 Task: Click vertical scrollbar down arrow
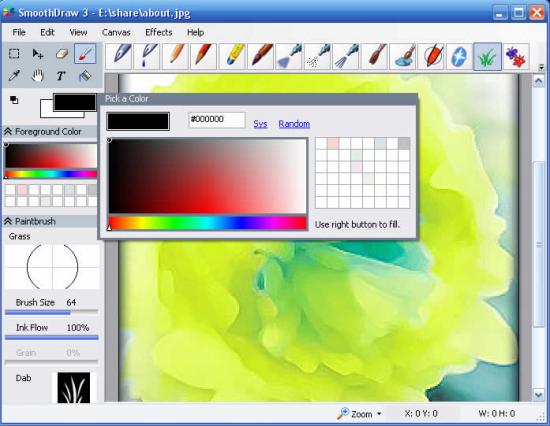(x=539, y=394)
